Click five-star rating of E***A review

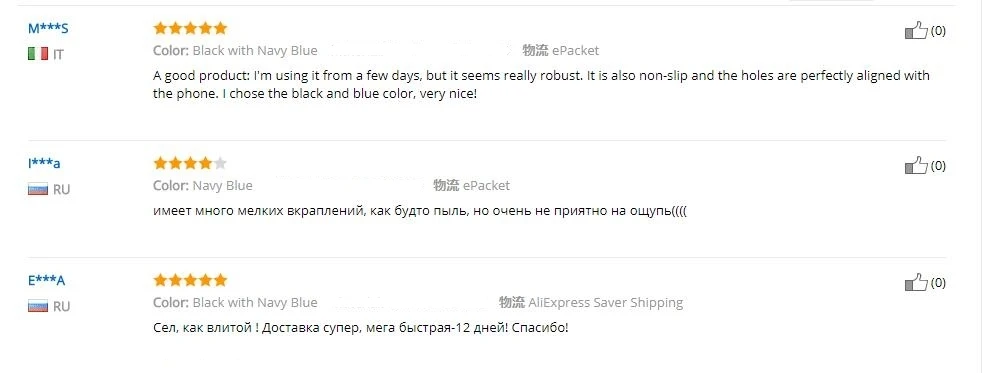pos(190,280)
